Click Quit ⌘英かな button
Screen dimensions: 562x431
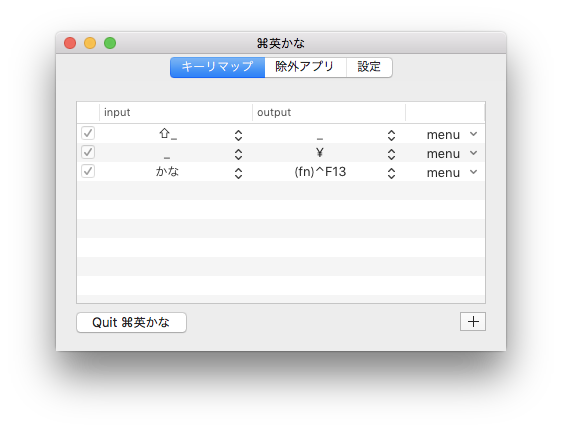tap(131, 322)
